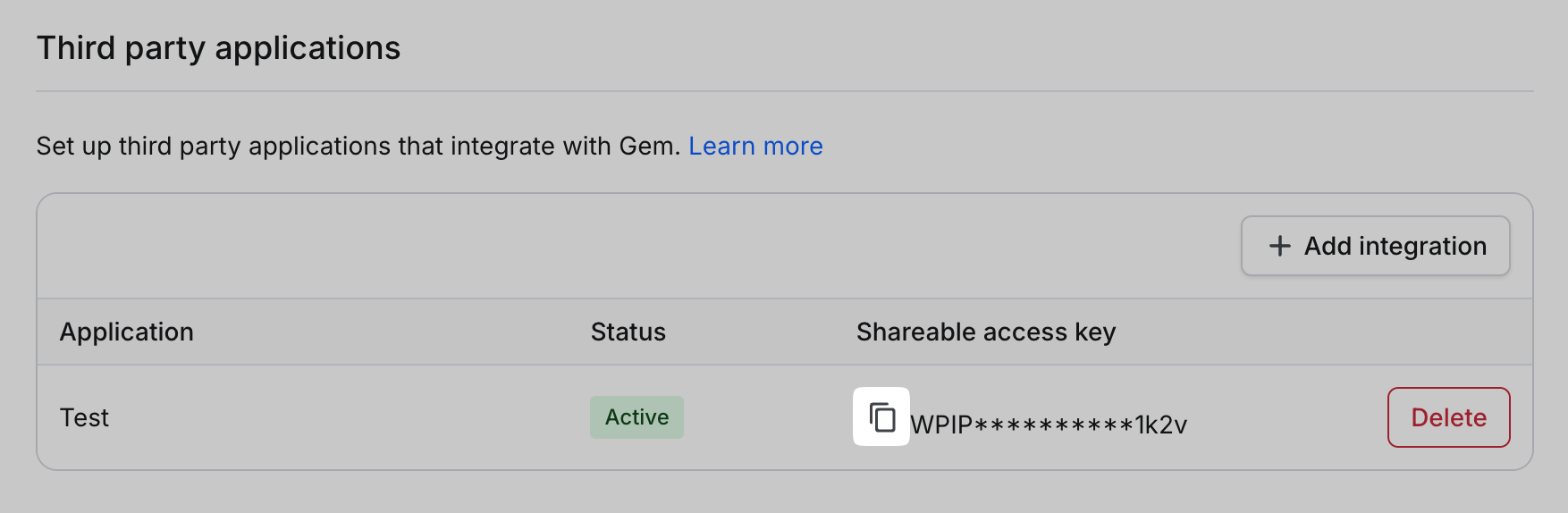Click blank space between key and Delete
The width and height of the screenshot is (1568, 513).
click(1287, 417)
